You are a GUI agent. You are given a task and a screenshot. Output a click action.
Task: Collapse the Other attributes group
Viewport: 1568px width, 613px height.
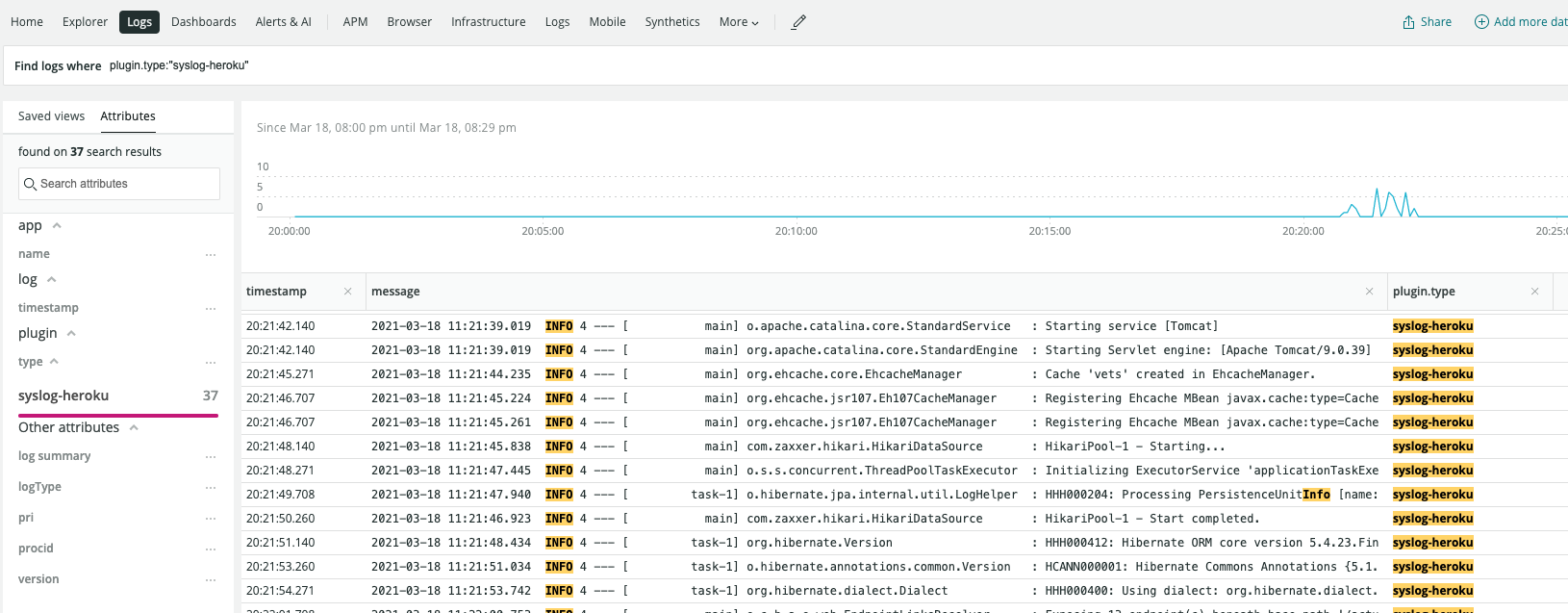134,427
